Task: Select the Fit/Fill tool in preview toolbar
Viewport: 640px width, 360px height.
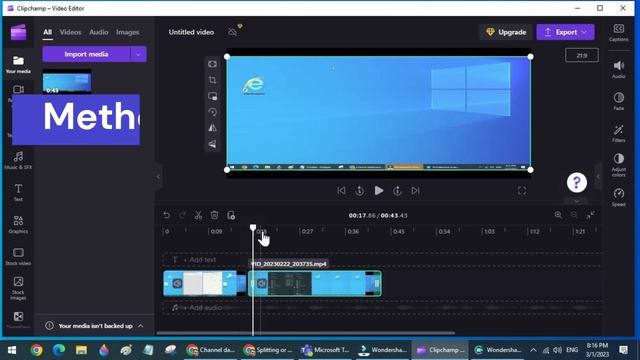Action: click(x=212, y=64)
